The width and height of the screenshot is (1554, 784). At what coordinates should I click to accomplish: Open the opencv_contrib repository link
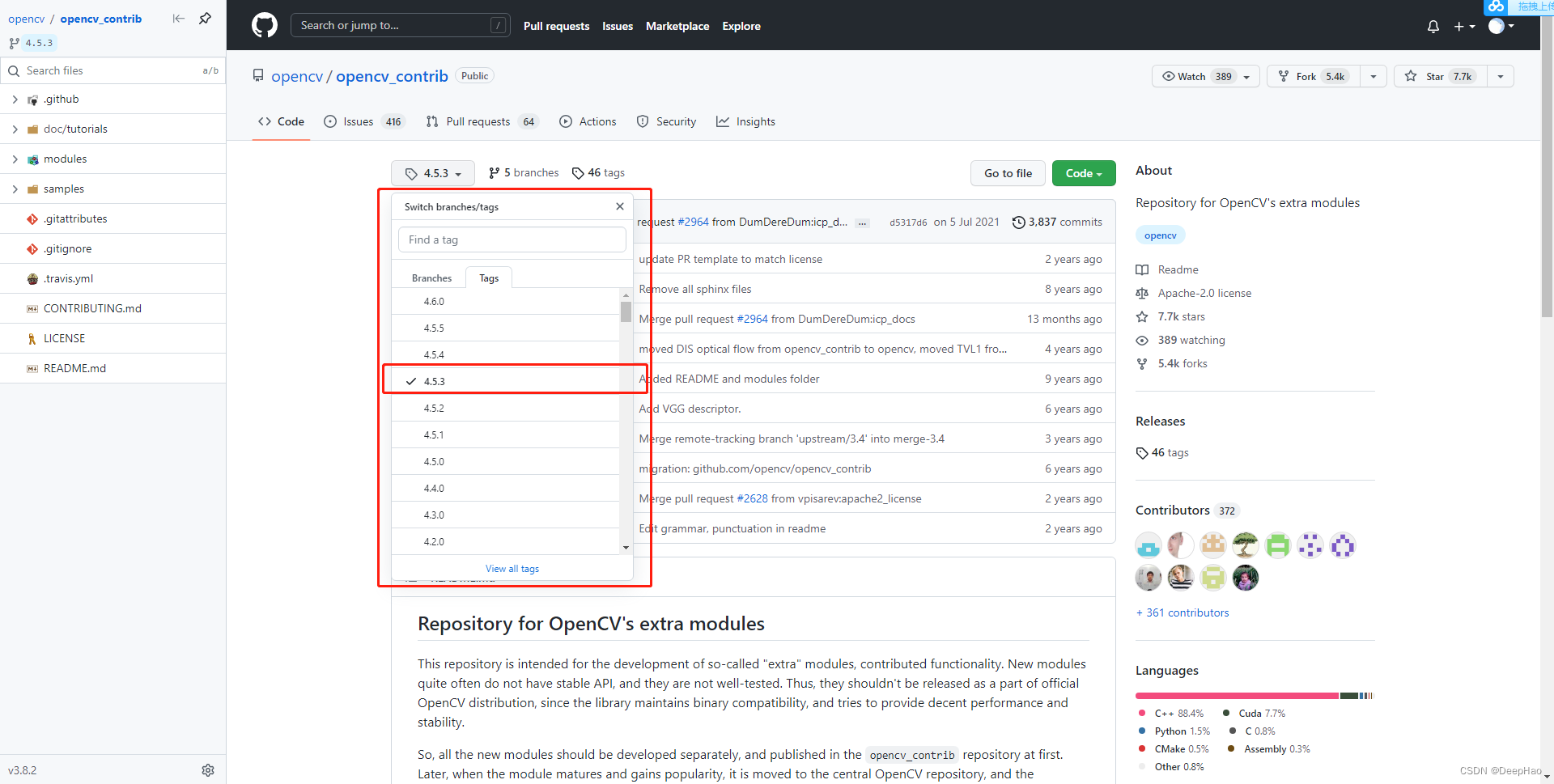392,76
